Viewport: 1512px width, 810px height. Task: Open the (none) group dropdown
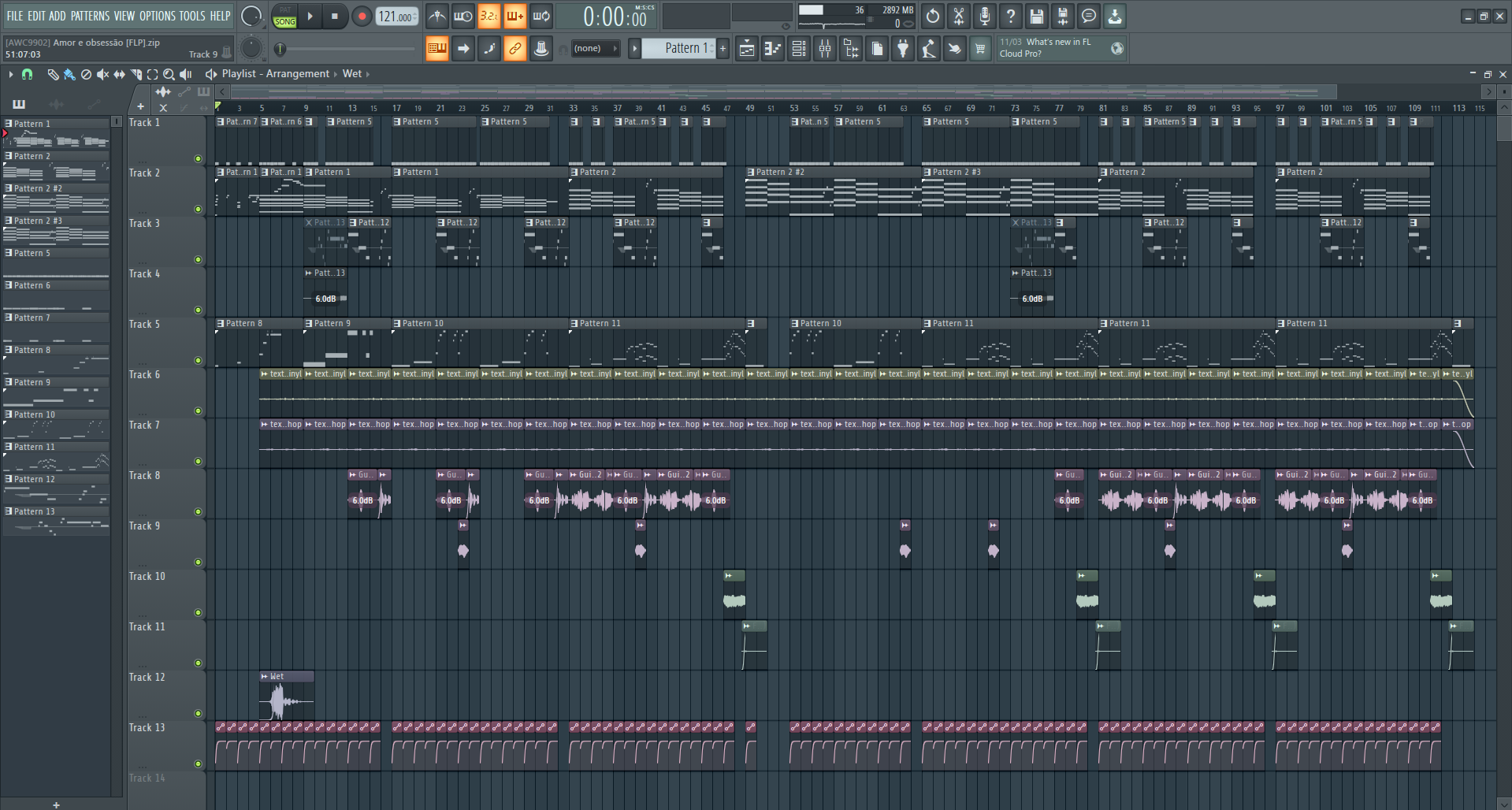[596, 49]
